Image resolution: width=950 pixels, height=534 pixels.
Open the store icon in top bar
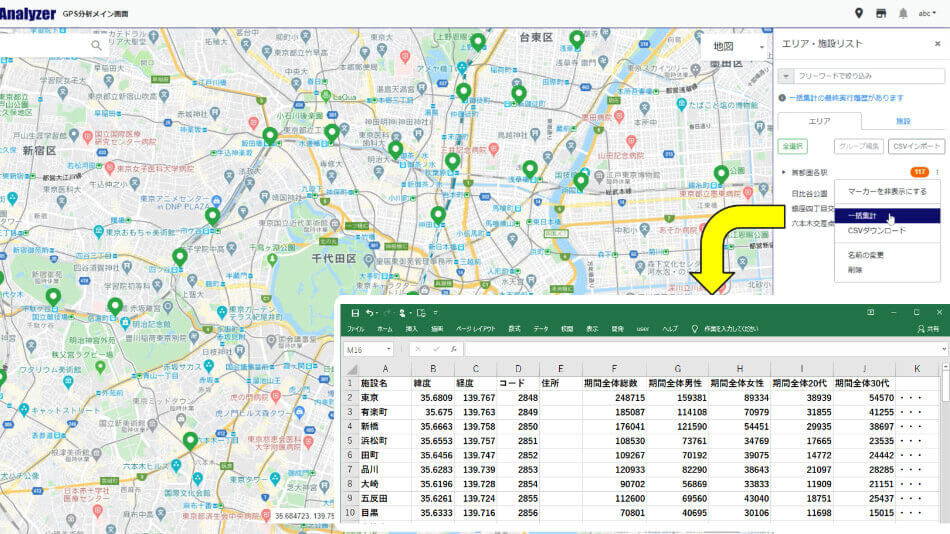click(881, 13)
